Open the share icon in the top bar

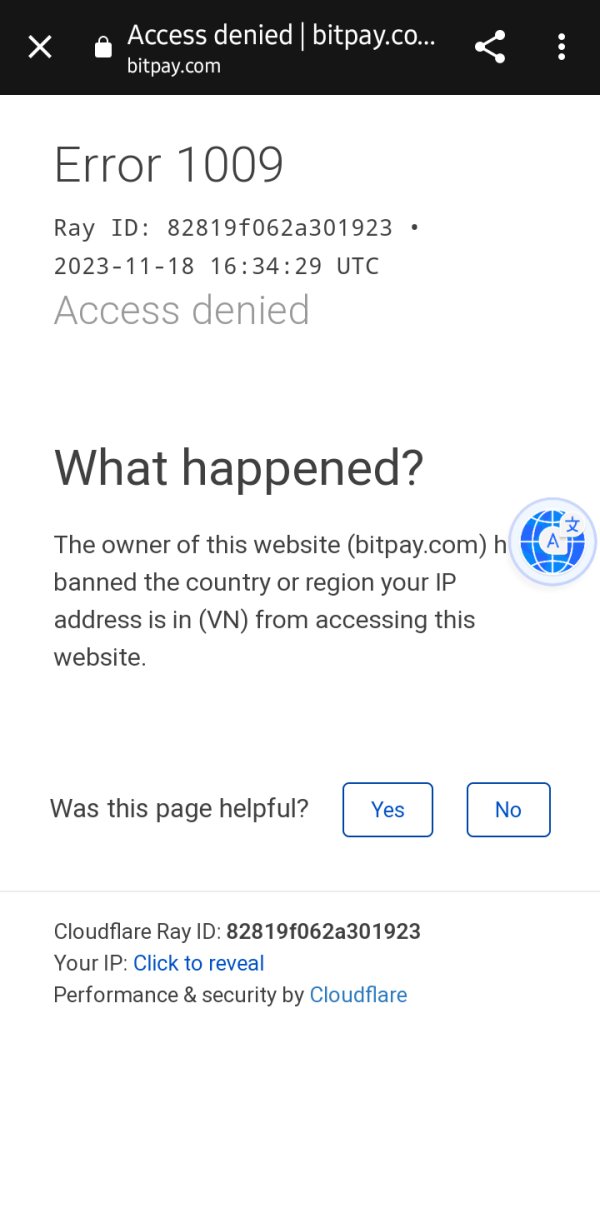(489, 47)
